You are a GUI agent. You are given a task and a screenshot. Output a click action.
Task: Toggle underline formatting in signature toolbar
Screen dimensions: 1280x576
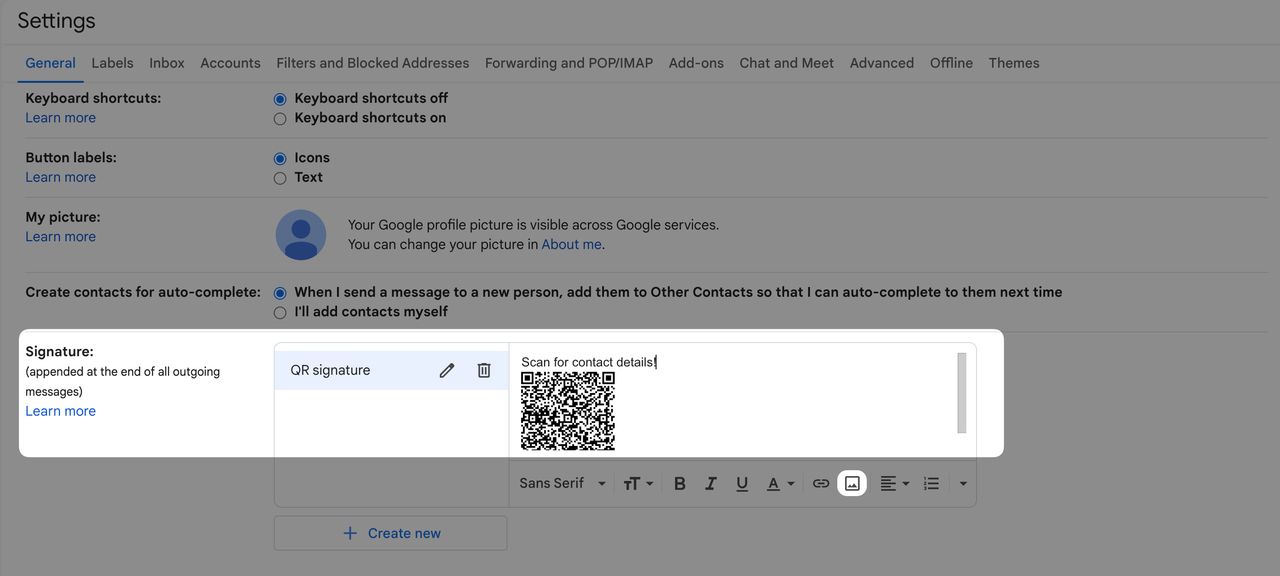click(x=742, y=483)
